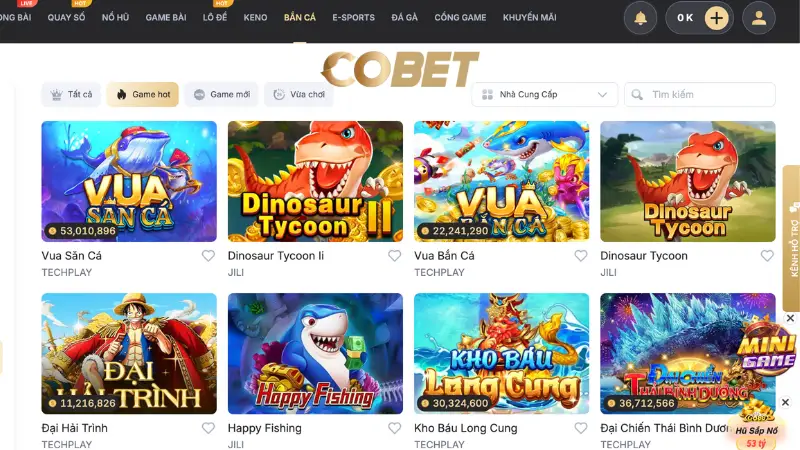The image size is (800, 450).
Task: Click the Mini Game floating icon
Action: (766, 348)
